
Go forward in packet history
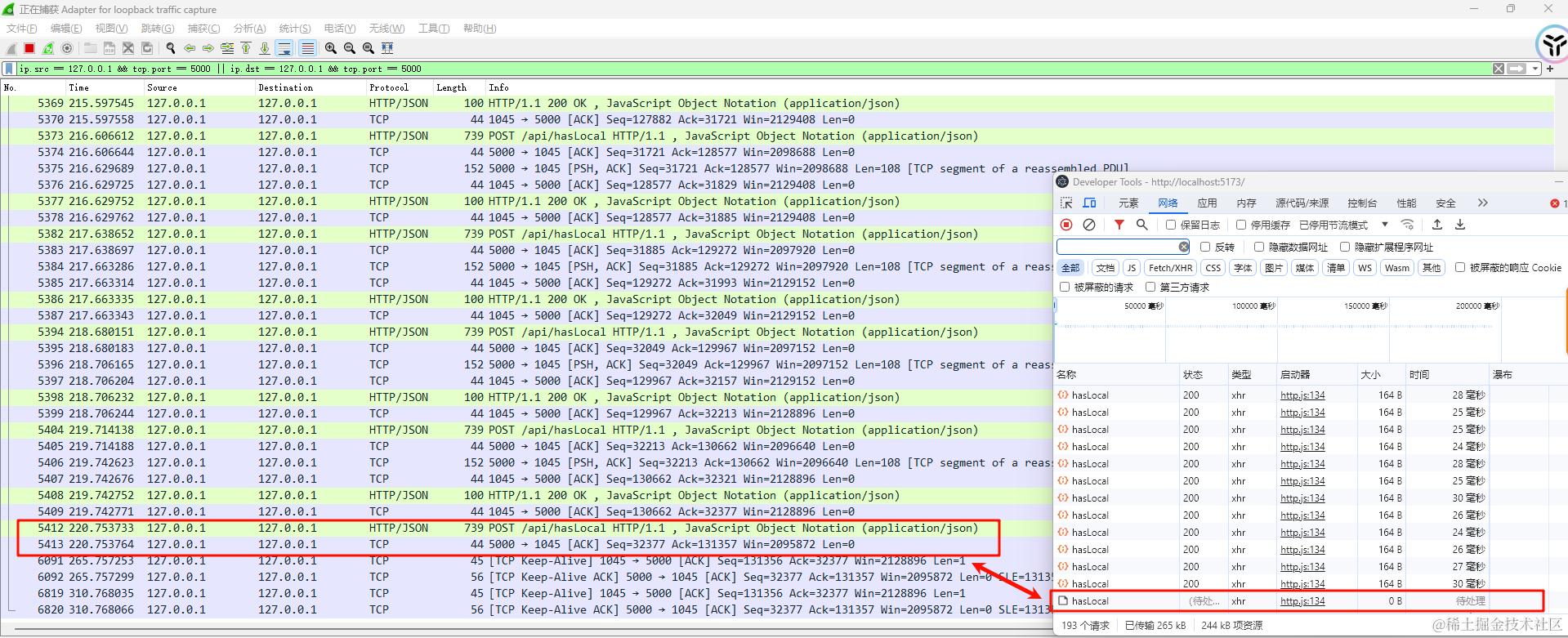[208, 48]
